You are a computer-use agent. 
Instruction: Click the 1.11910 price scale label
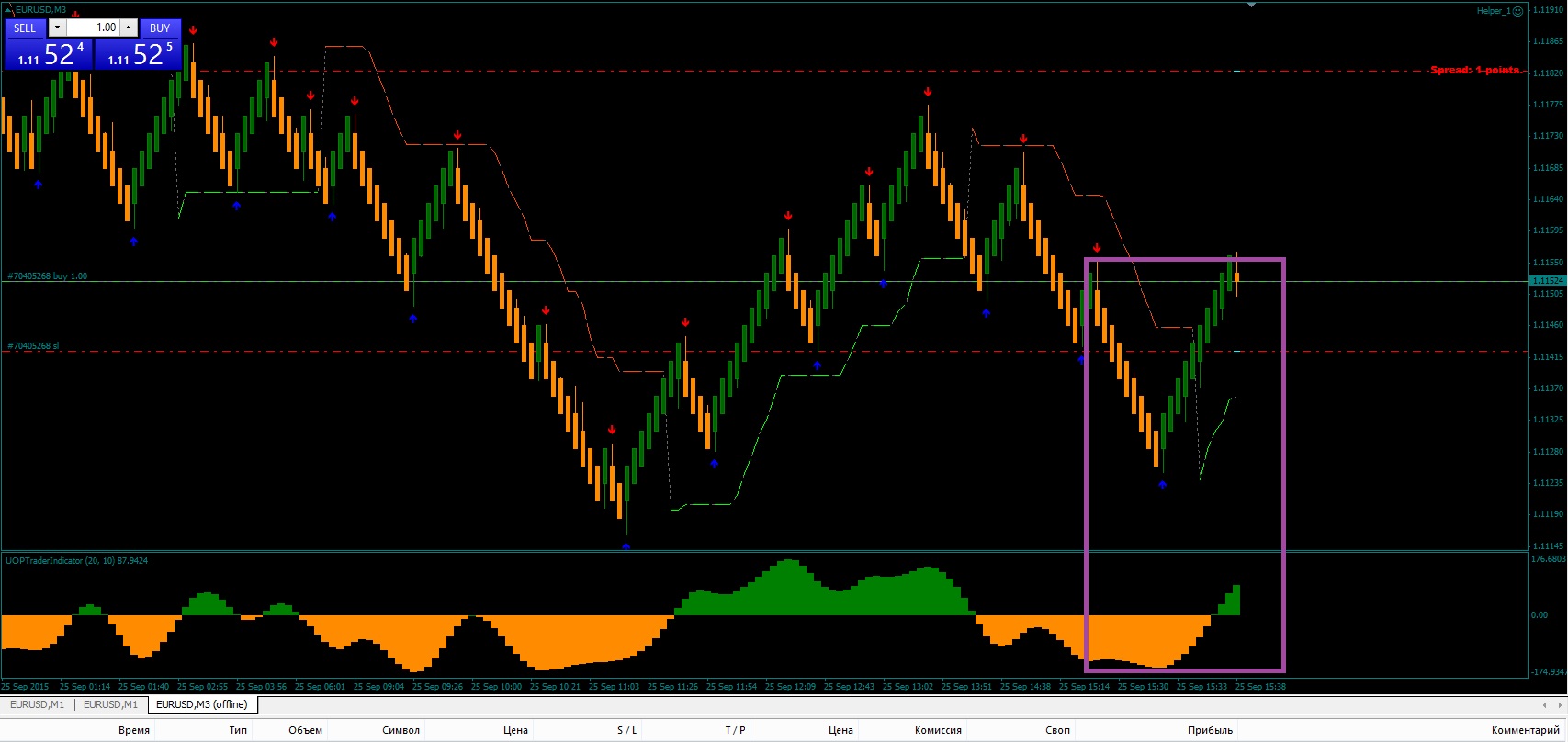1548,10
